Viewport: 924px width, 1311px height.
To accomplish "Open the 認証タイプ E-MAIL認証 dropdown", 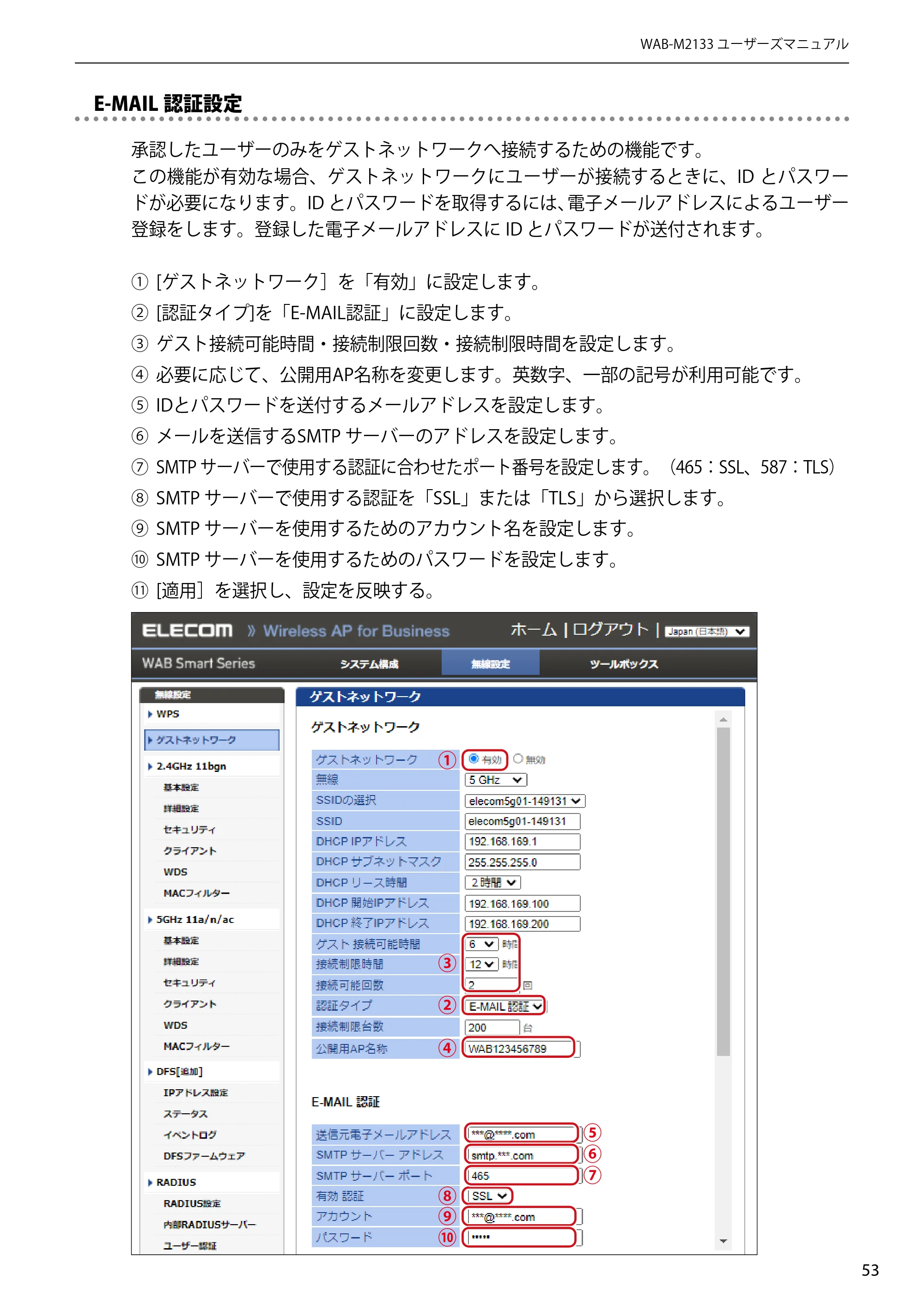I will pyautogui.click(x=505, y=1006).
